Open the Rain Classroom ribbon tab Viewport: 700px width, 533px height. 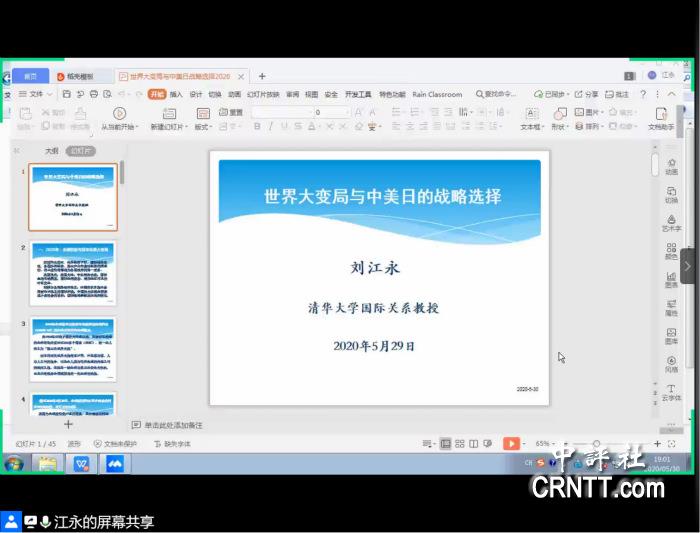pyautogui.click(x=437, y=94)
